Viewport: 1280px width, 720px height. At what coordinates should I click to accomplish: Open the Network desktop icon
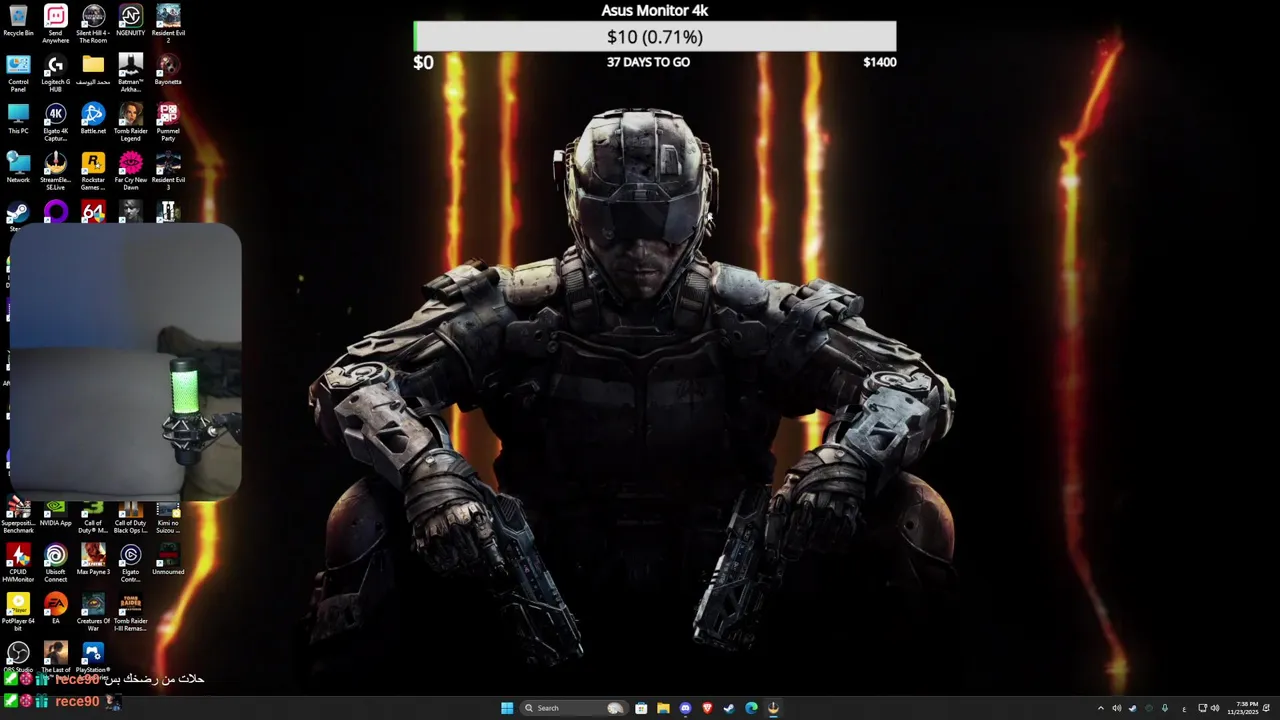[x=18, y=168]
